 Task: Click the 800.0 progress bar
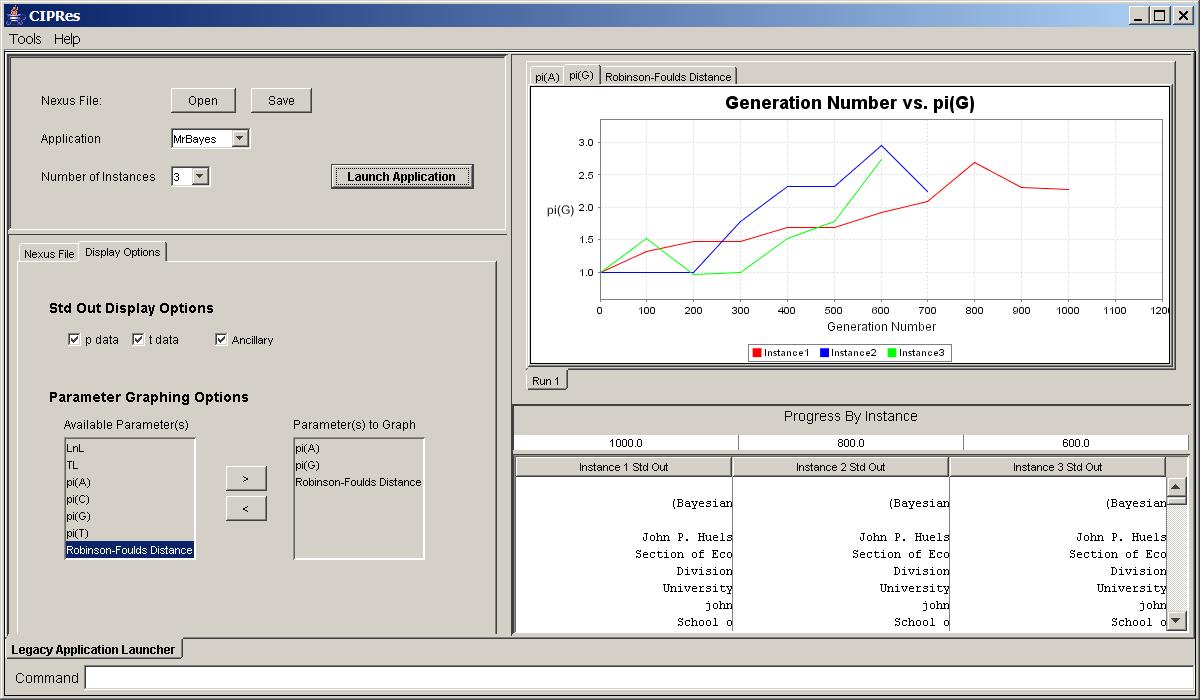pos(851,443)
